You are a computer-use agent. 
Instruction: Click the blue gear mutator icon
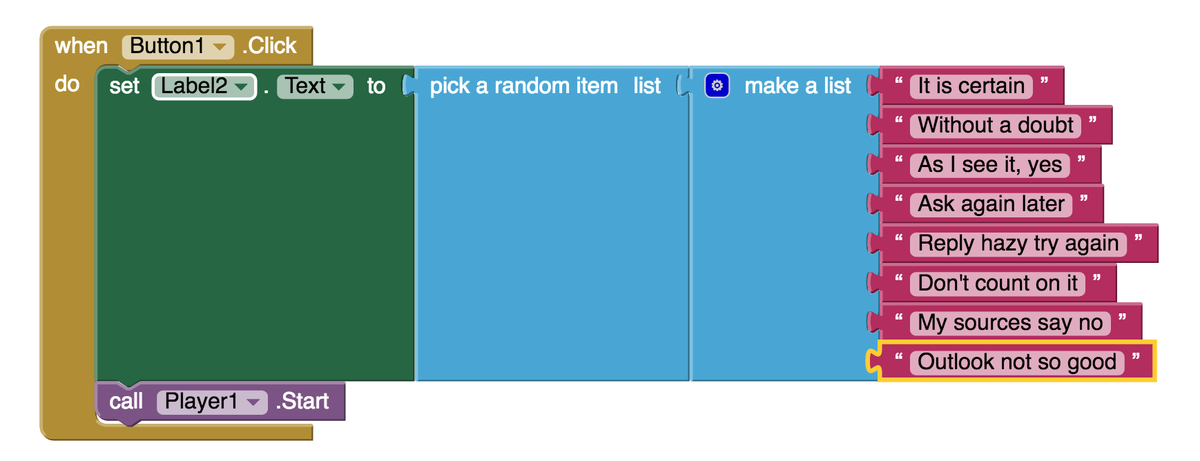pos(716,86)
